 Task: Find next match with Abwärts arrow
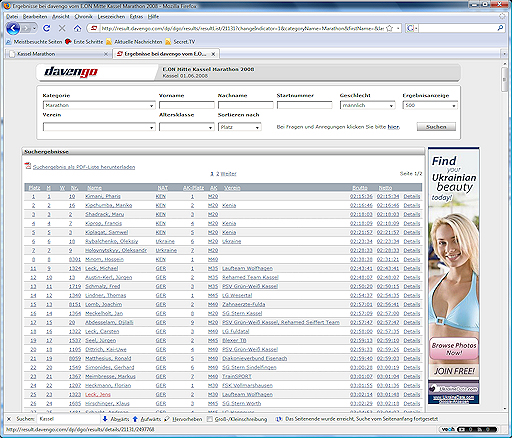pos(116,419)
